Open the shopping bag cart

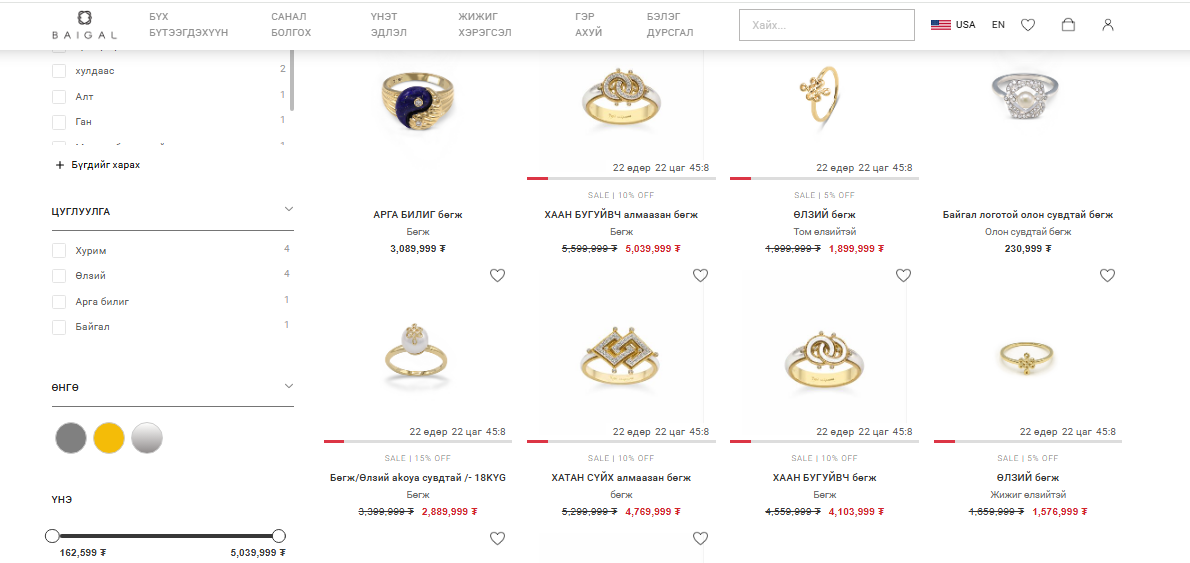click(x=1068, y=25)
